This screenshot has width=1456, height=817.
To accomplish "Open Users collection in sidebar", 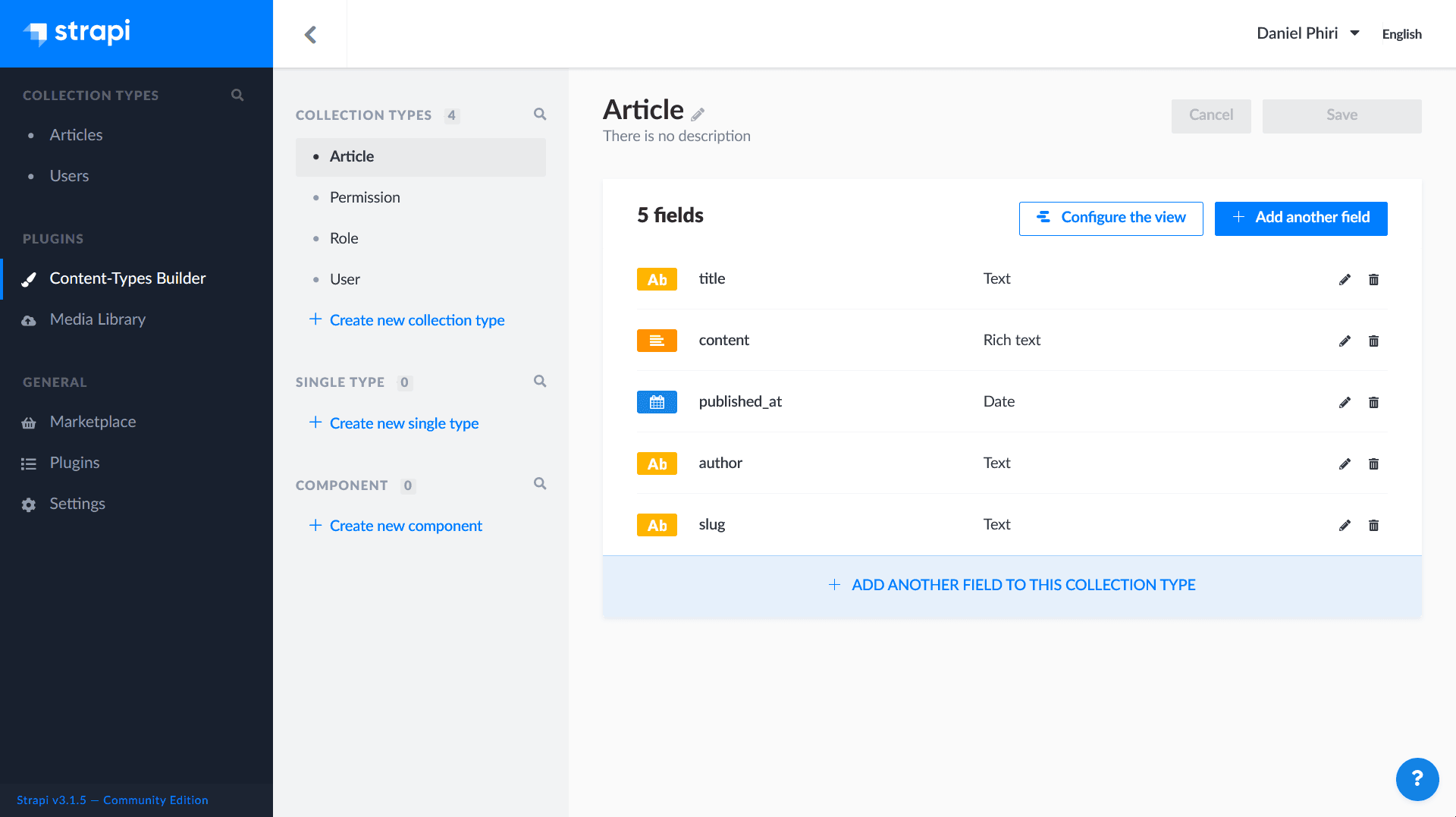I will 69,175.
